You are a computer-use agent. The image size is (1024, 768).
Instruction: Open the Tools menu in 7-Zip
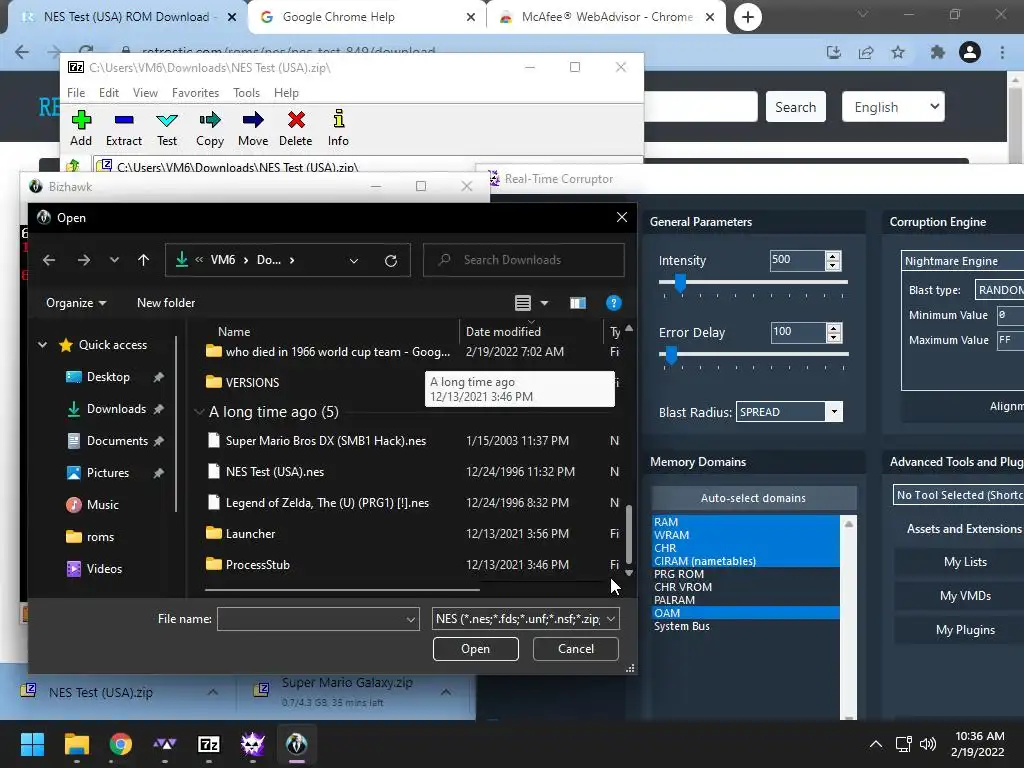click(246, 93)
